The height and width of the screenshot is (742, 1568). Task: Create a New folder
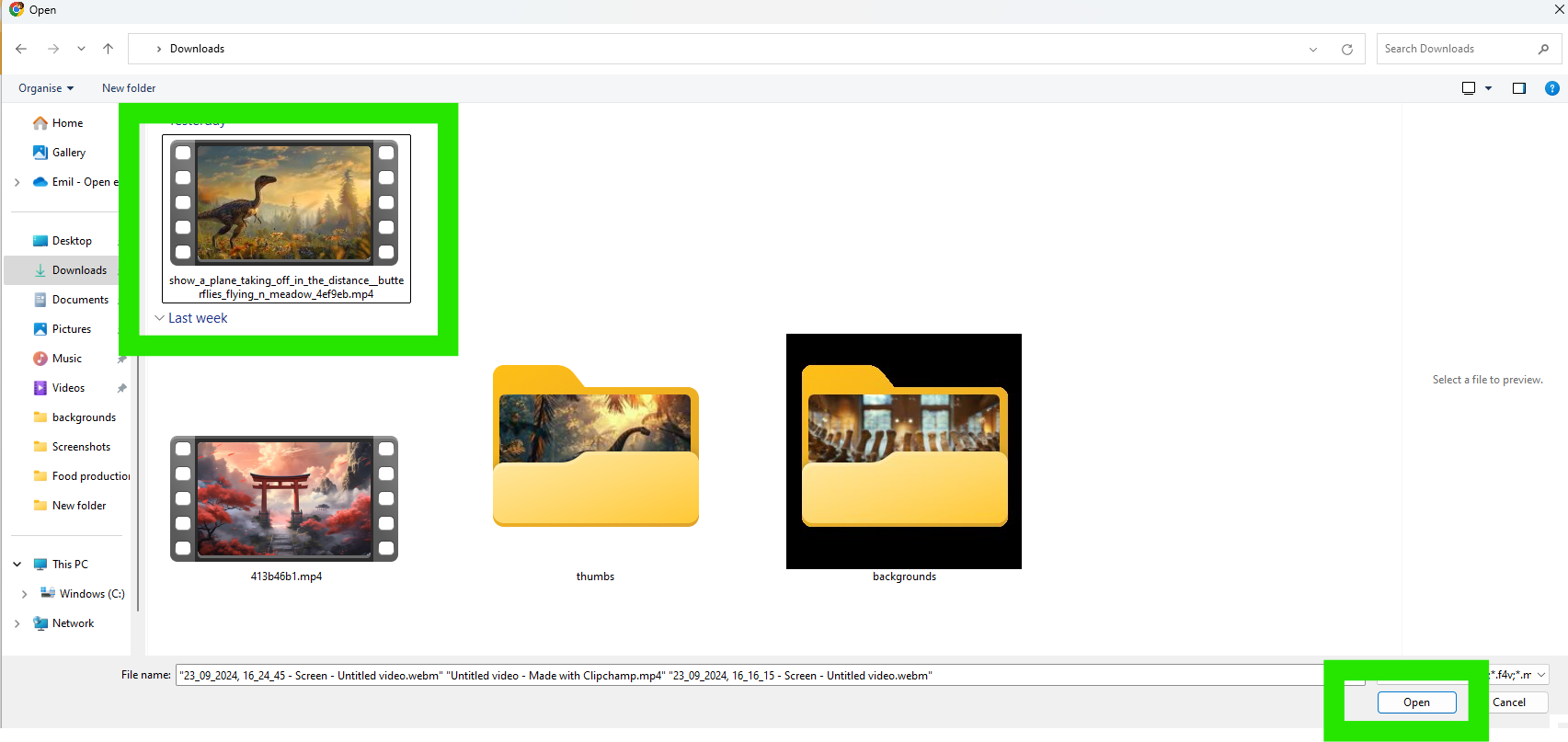(x=129, y=88)
